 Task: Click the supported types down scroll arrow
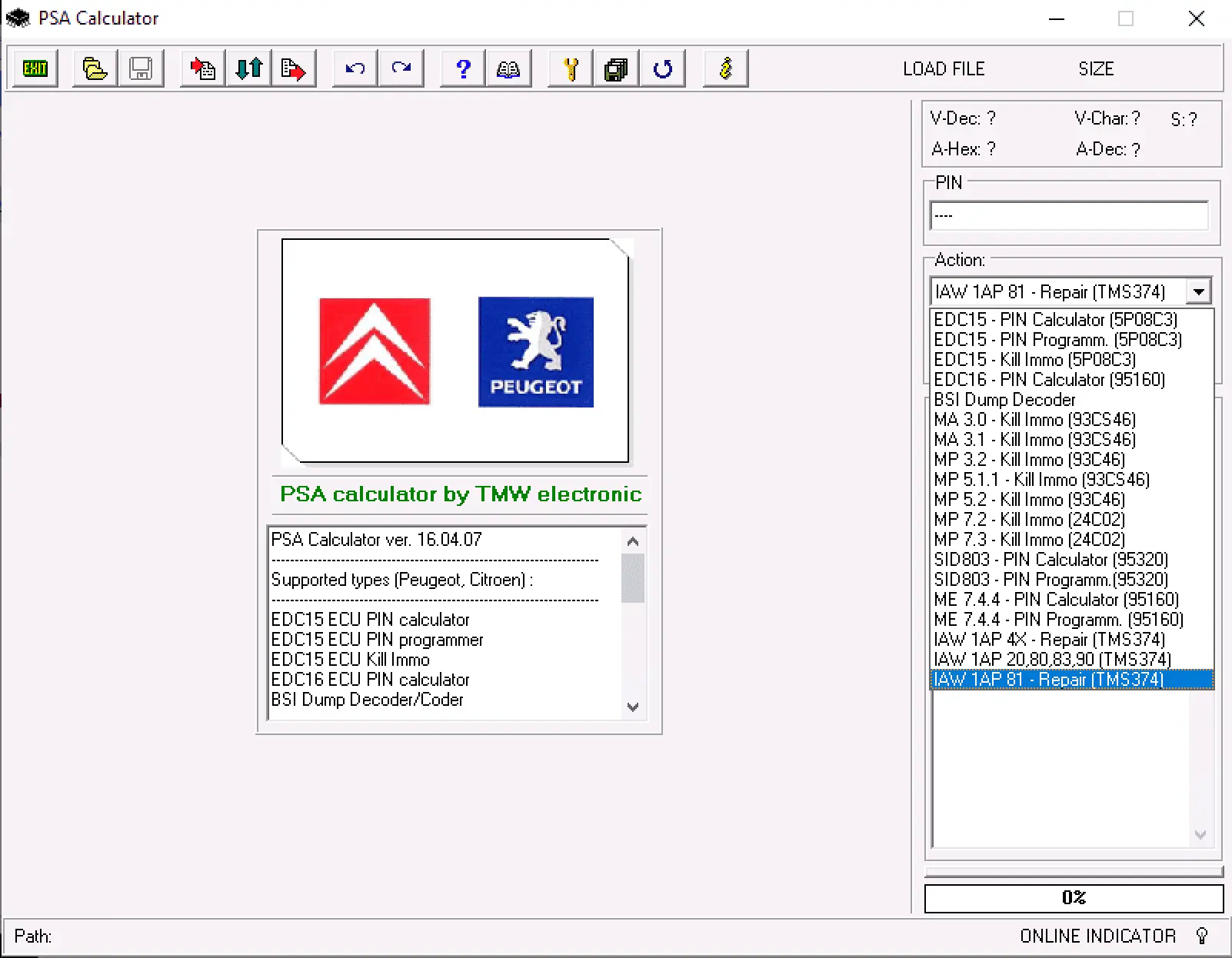pyautogui.click(x=633, y=707)
